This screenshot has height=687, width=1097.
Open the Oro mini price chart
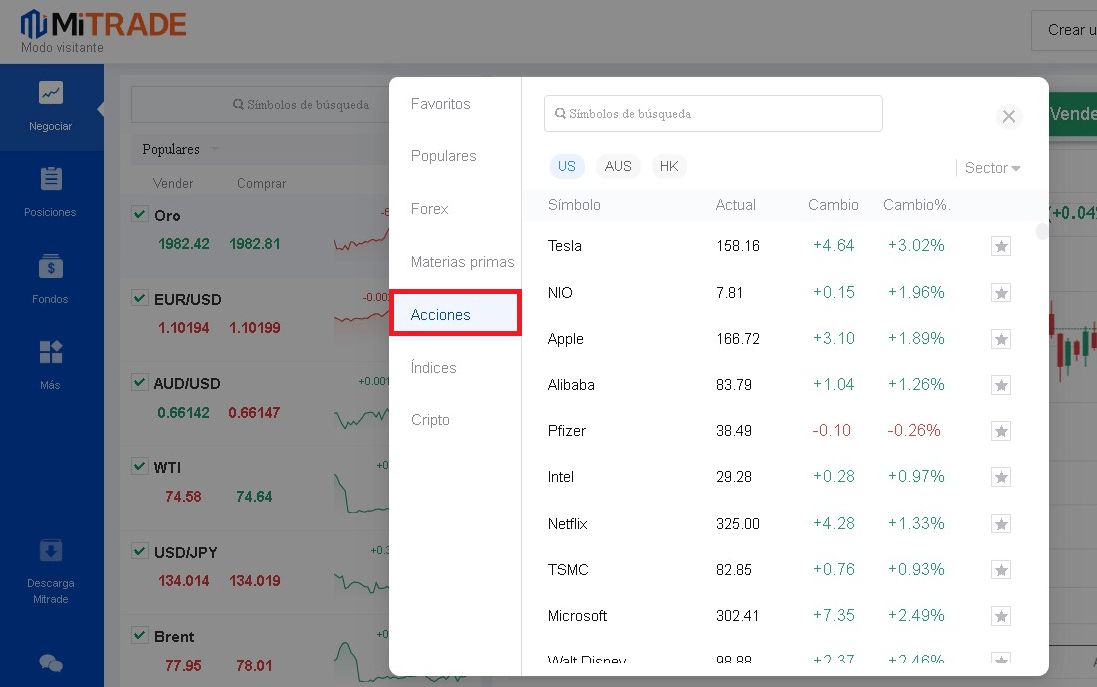(x=361, y=240)
